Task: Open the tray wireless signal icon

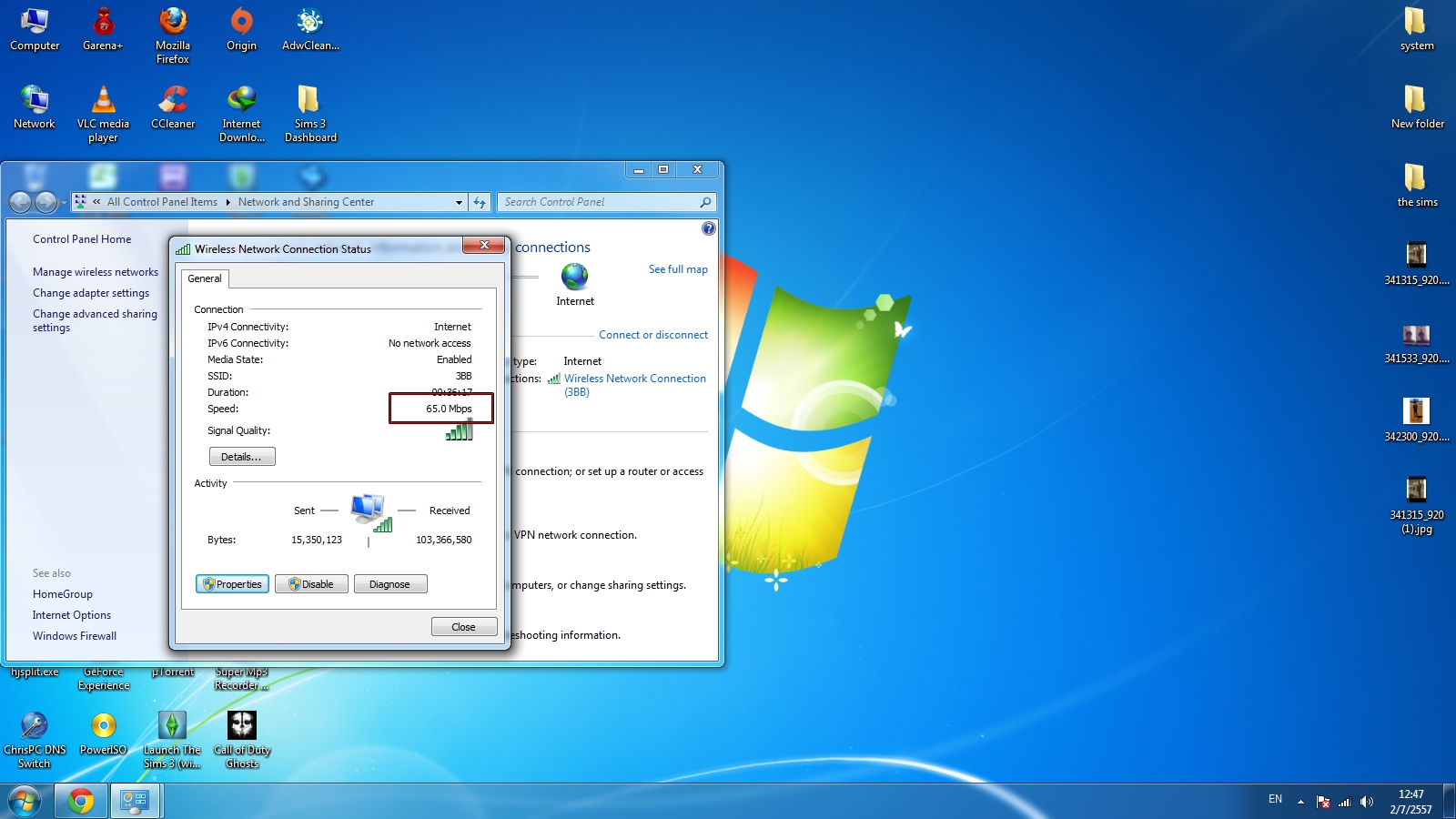Action: click(x=1344, y=802)
